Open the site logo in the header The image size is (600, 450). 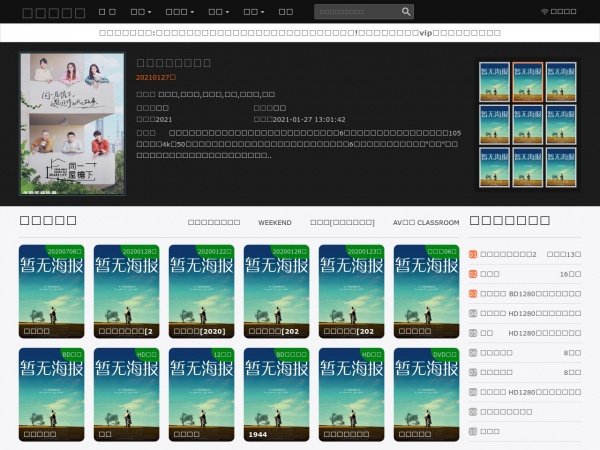point(54,13)
